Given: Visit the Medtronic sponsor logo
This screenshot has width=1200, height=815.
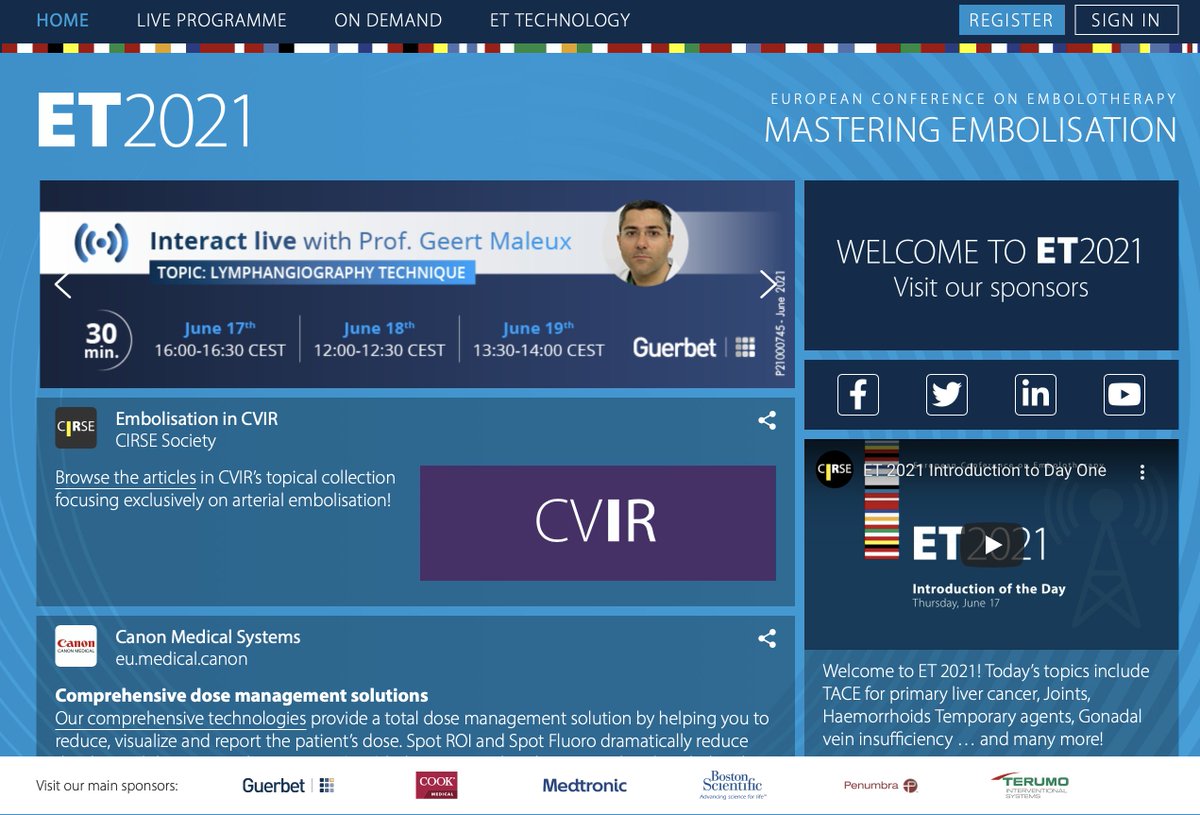Looking at the screenshot, I should (584, 785).
